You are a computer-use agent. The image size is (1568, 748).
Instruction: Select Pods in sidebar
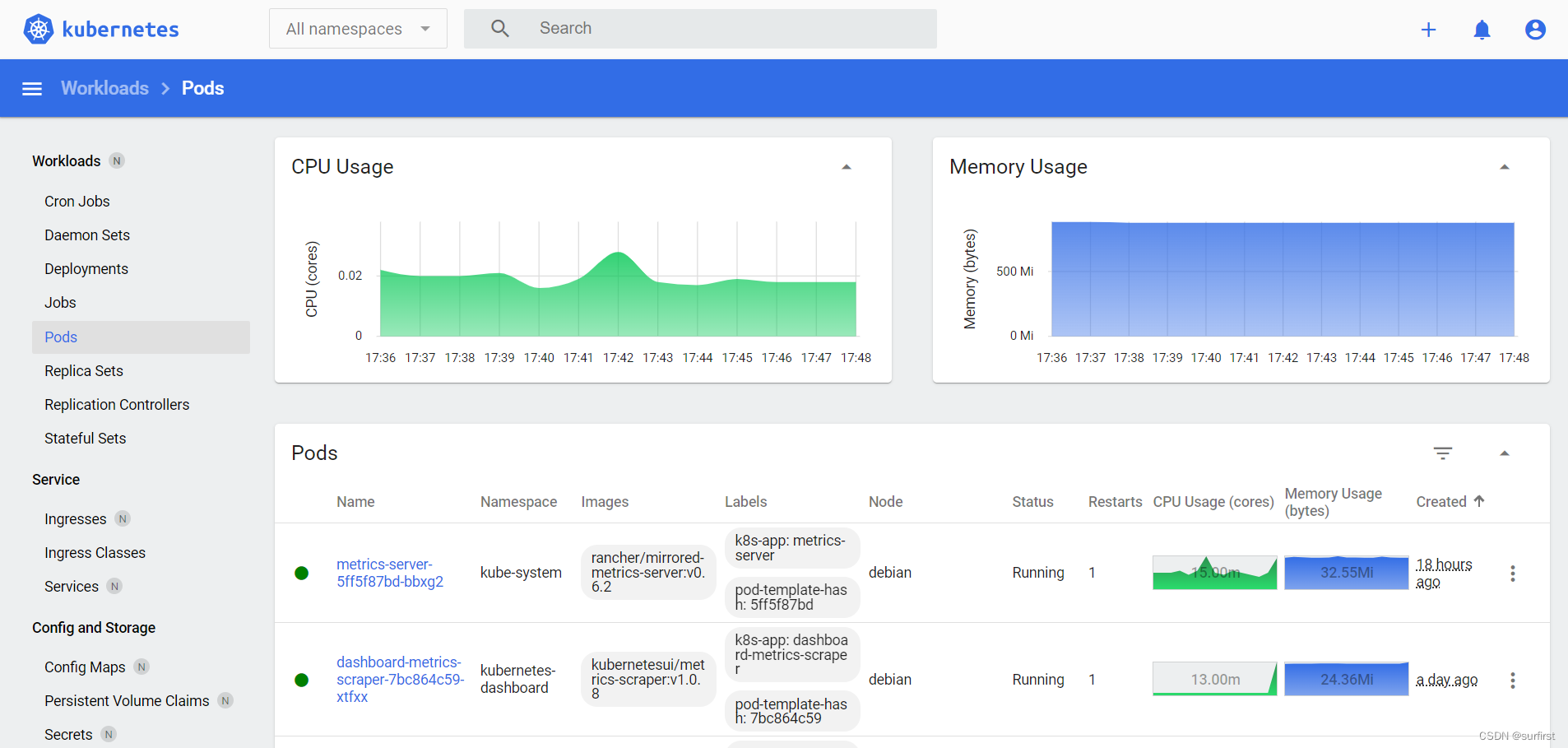tap(141, 337)
